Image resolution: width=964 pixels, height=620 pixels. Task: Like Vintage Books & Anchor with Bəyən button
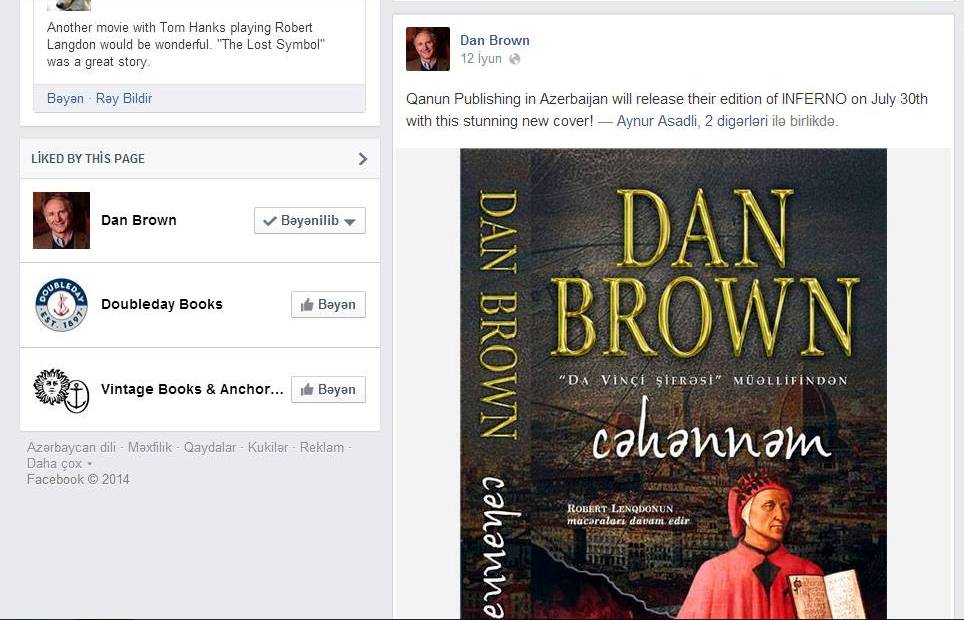coord(328,389)
